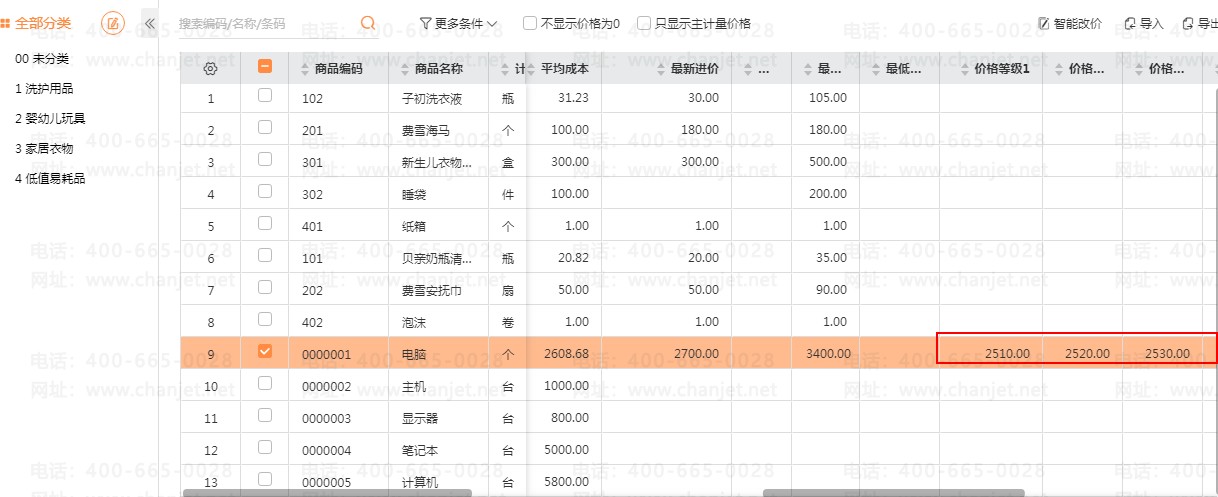Expand the 更多条件 filter dropdown

pyautogui.click(x=458, y=23)
